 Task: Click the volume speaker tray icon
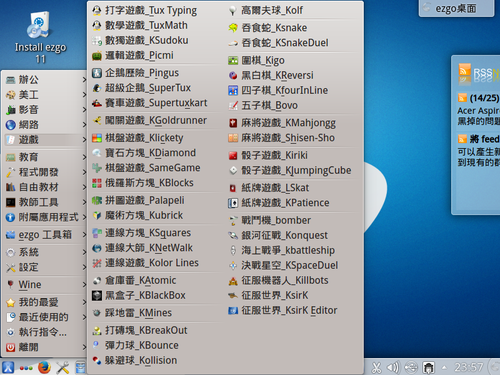click(x=393, y=368)
